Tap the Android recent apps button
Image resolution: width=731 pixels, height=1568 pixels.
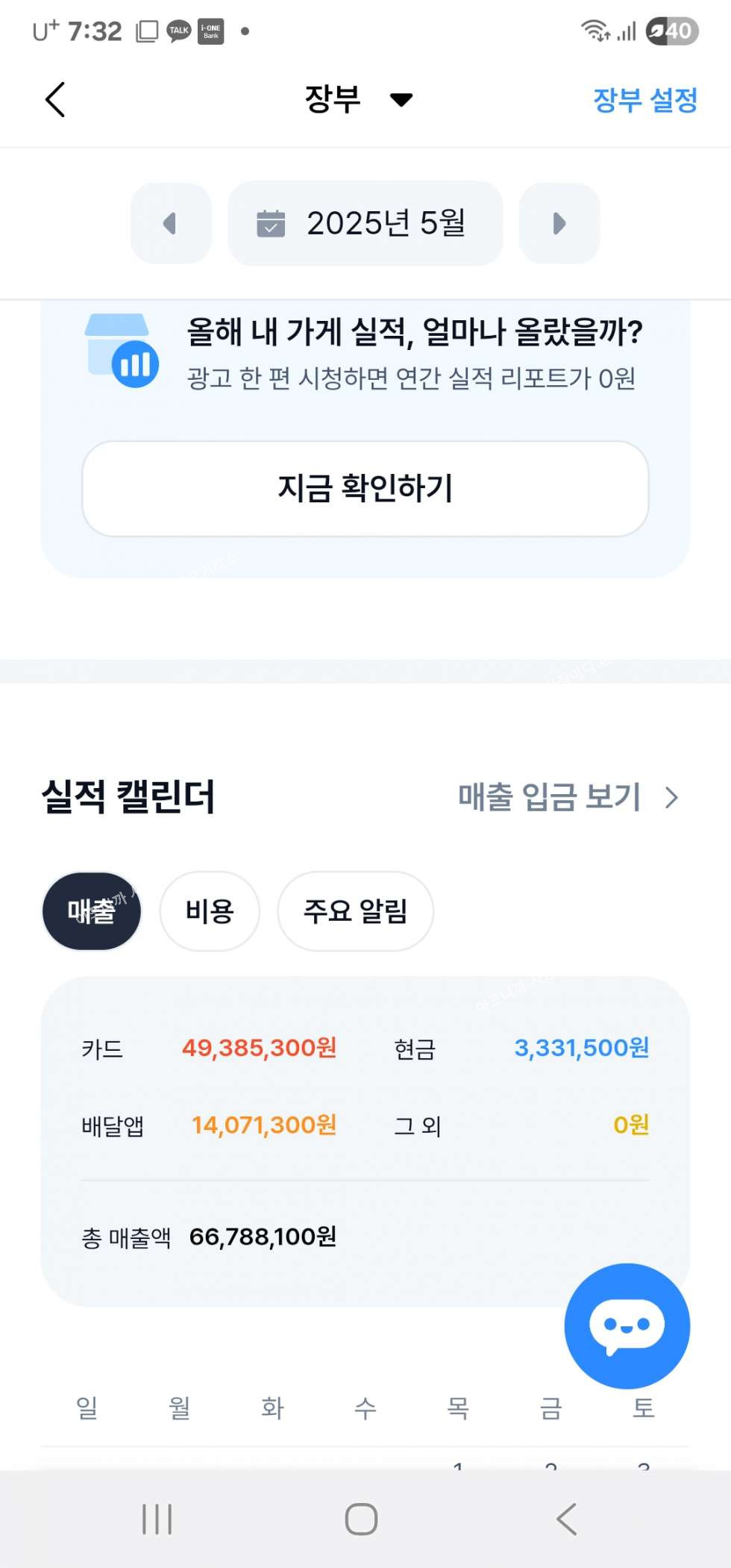pyautogui.click(x=157, y=1519)
